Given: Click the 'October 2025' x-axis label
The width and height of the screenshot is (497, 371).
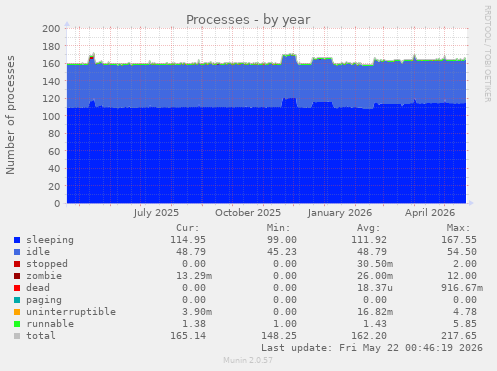Looking at the screenshot, I should tap(248, 213).
